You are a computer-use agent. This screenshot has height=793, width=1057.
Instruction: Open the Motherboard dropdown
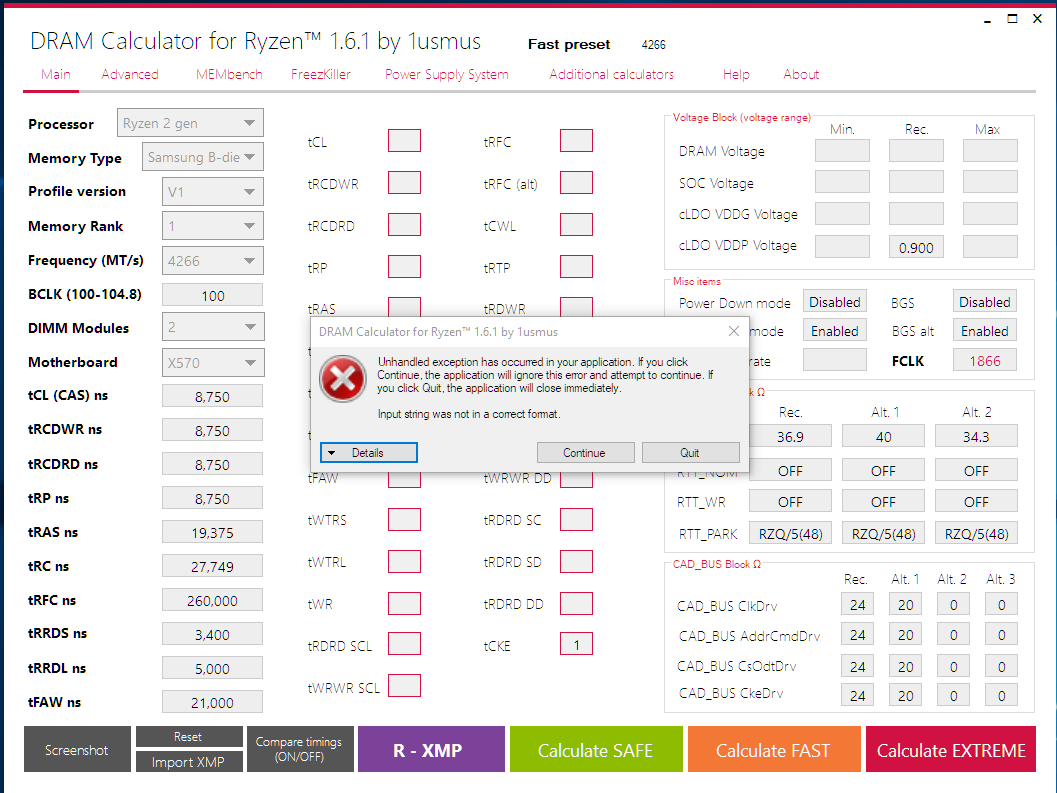[x=213, y=363]
